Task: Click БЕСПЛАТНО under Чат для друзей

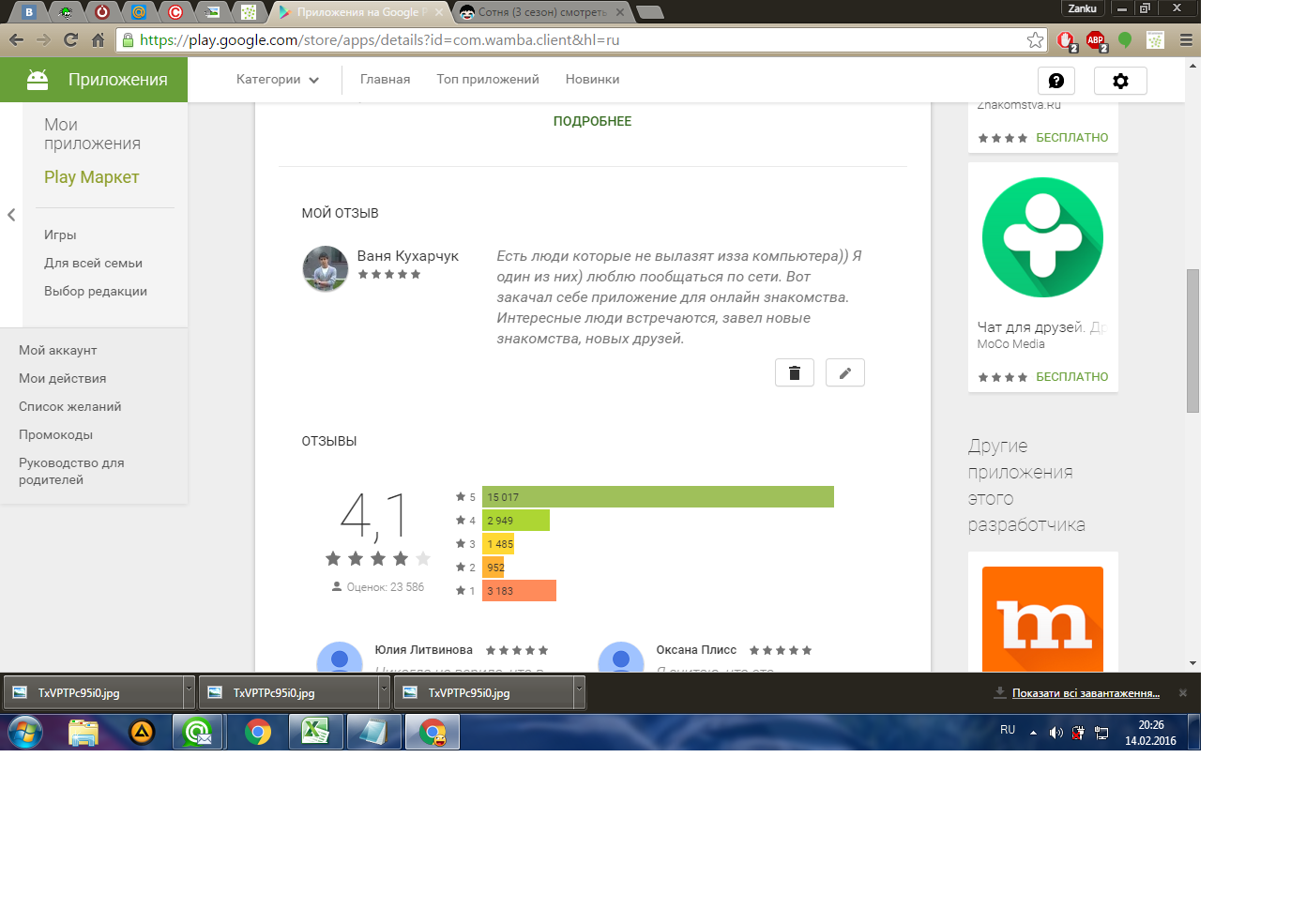Action: tap(1072, 377)
